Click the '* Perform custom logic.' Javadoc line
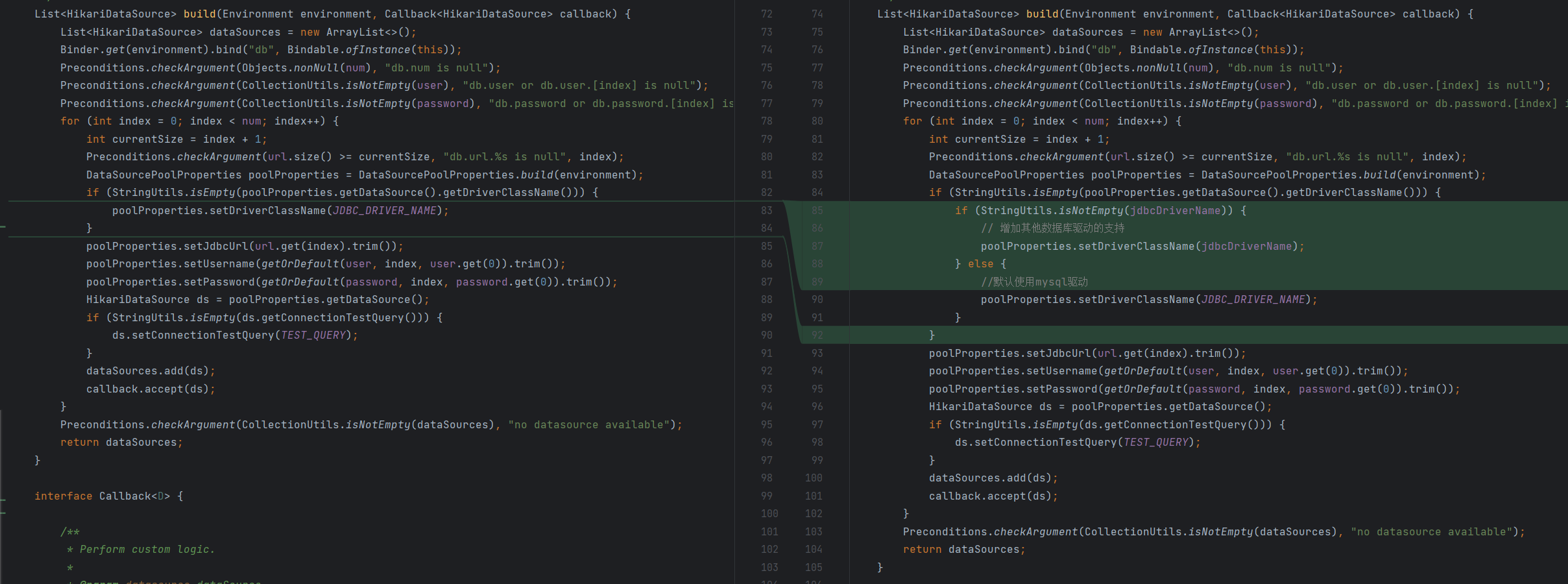Viewport: 1568px width, 584px height. (x=141, y=550)
